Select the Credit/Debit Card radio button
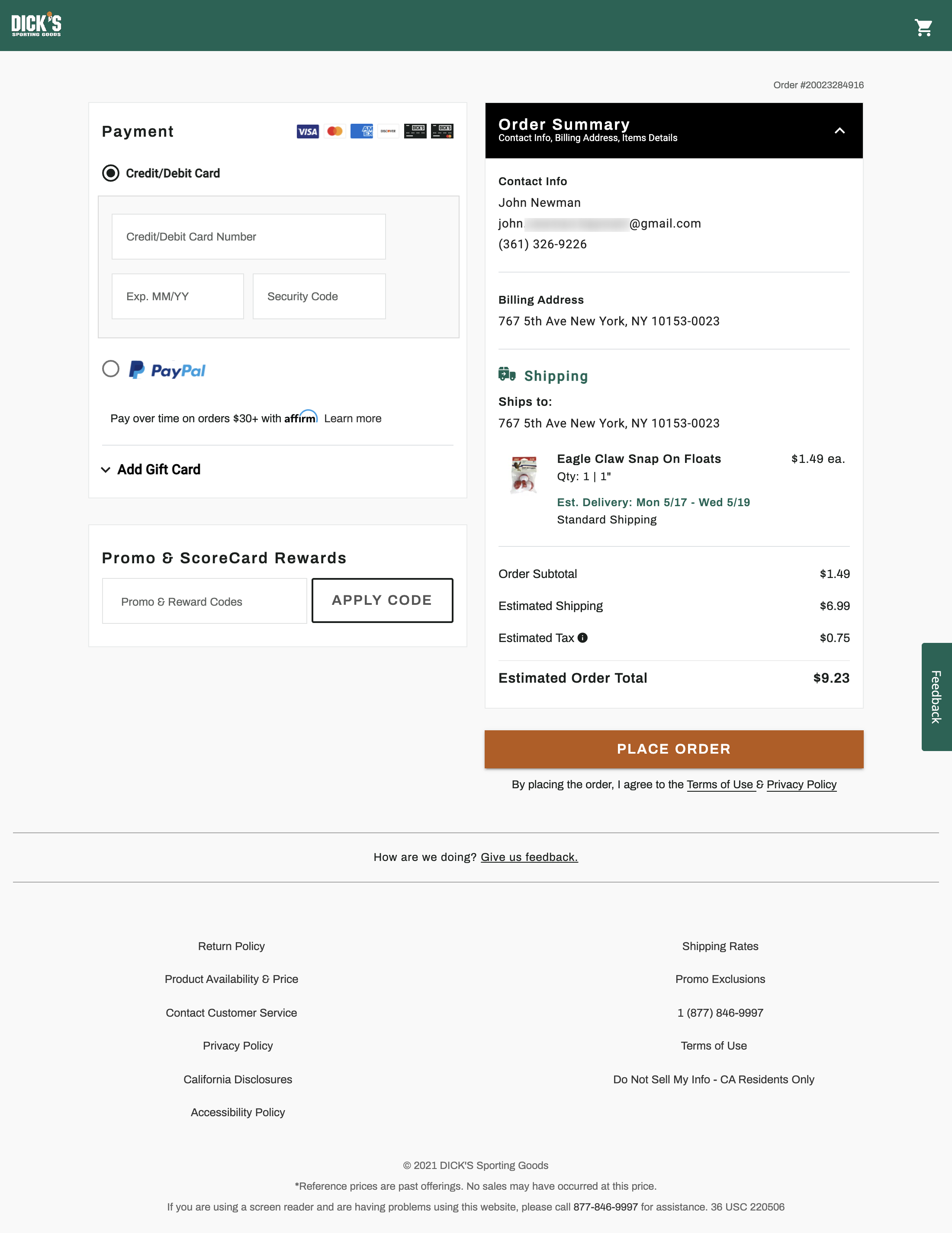Viewport: 952px width, 1233px height. coord(111,173)
